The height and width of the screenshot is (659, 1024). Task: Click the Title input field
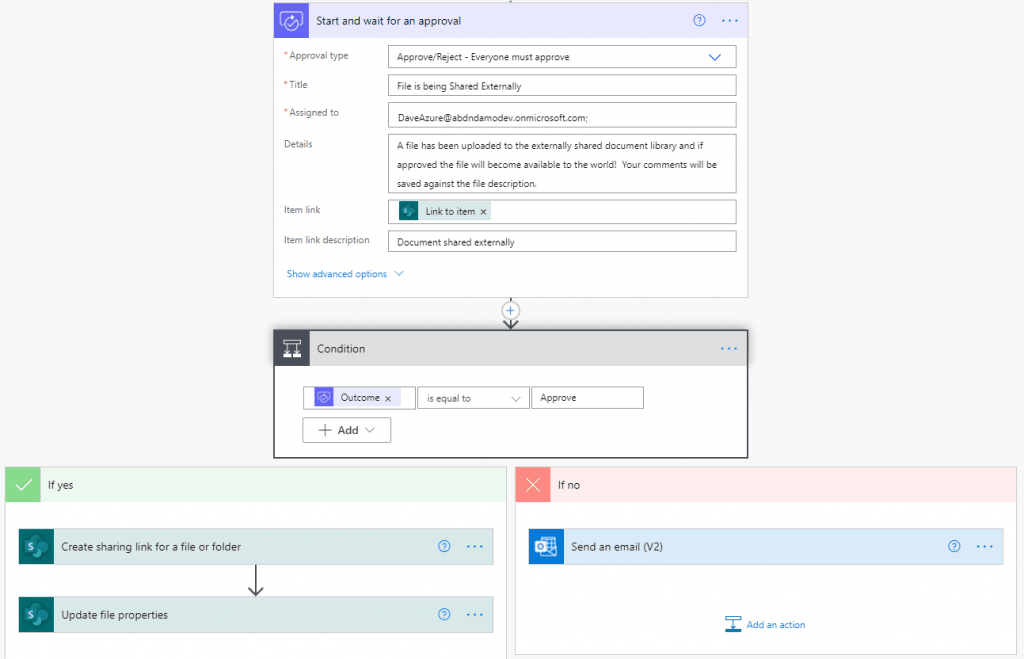561,86
